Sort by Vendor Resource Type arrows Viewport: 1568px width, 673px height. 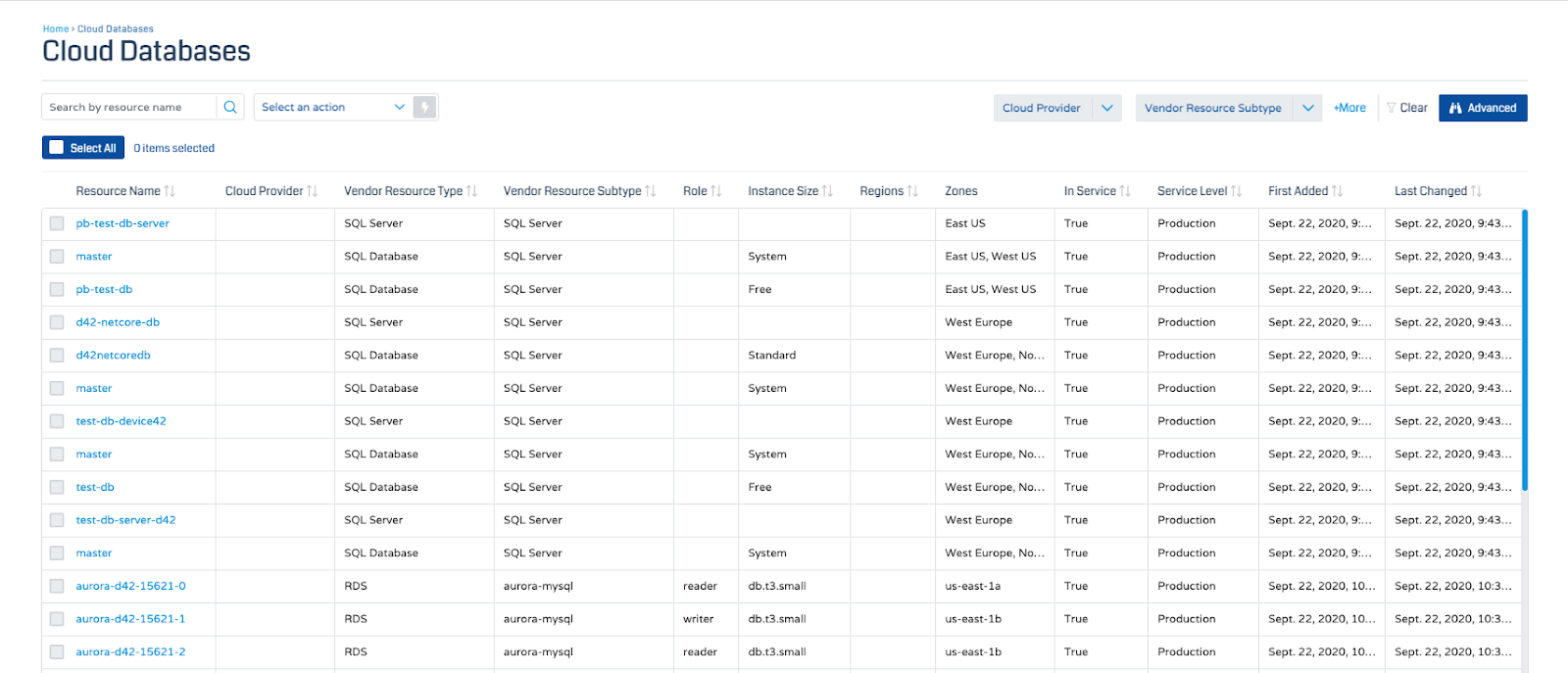click(x=472, y=191)
